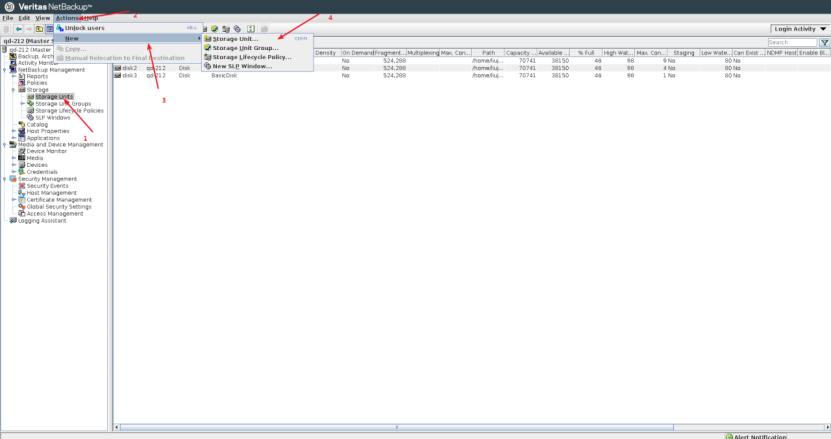Click the storage unit group toolbar icon

pos(215,29)
